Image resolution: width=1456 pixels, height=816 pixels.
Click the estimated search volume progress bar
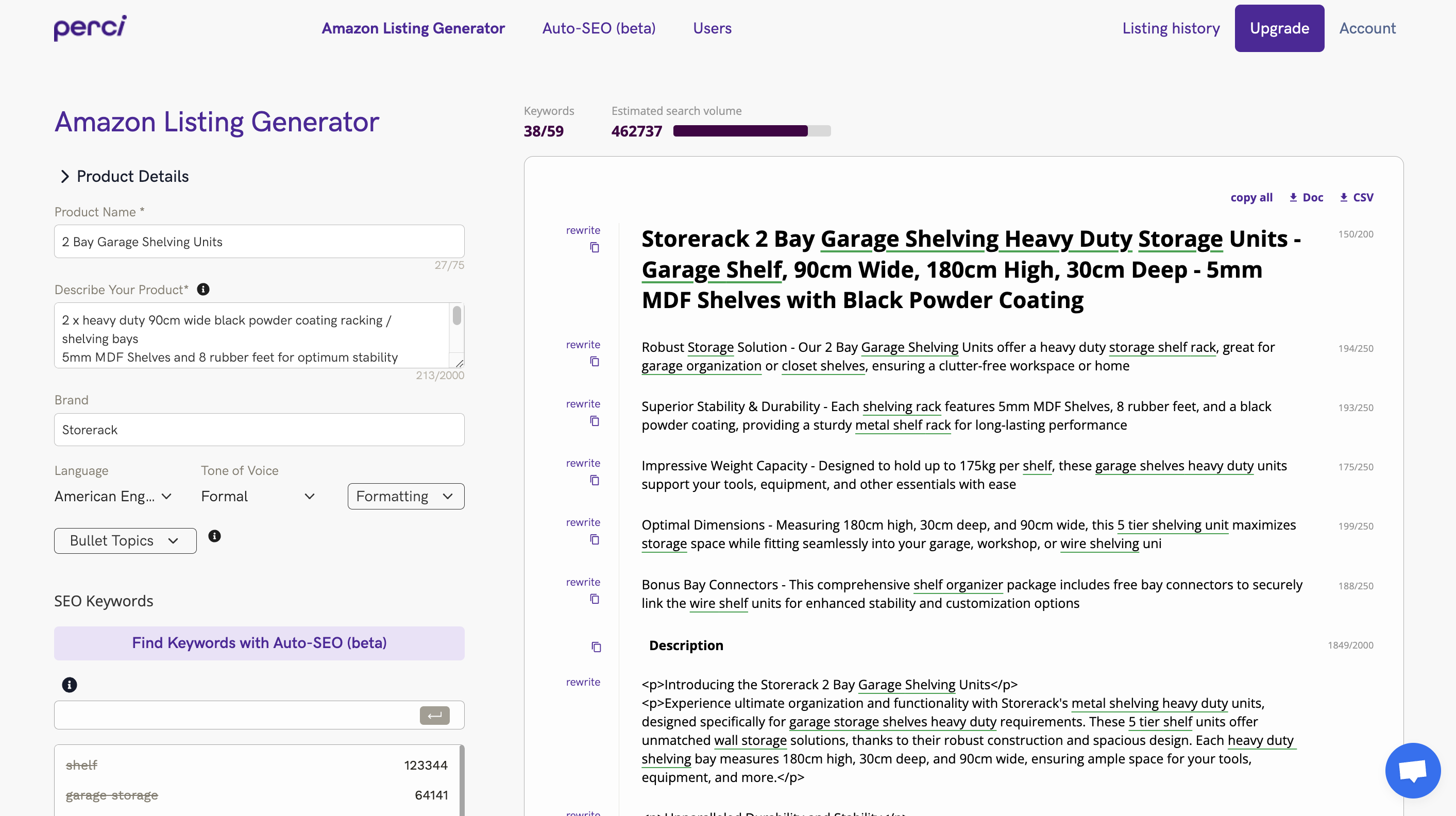(x=751, y=131)
